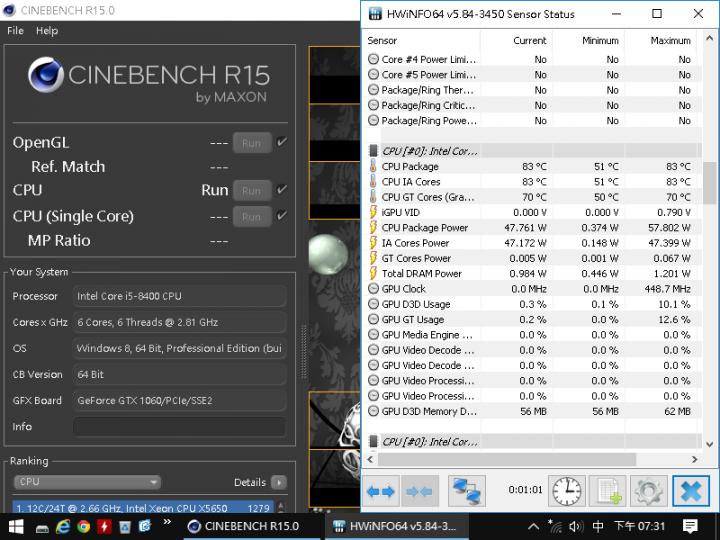Click the Cinebench R15 logo sphere
Image resolution: width=720 pixels, height=540 pixels.
pyautogui.click(x=45, y=74)
